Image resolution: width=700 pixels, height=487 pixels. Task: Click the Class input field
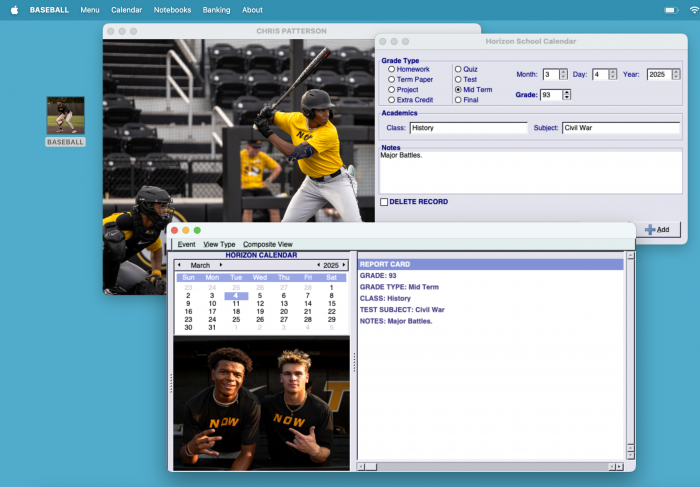468,128
